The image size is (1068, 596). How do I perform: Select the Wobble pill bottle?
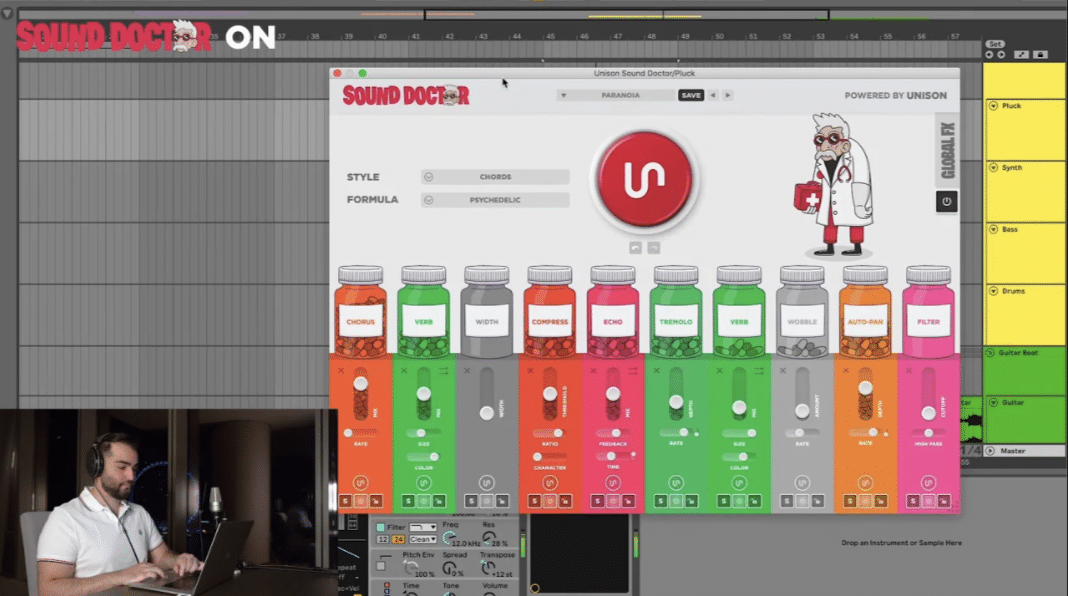802,312
